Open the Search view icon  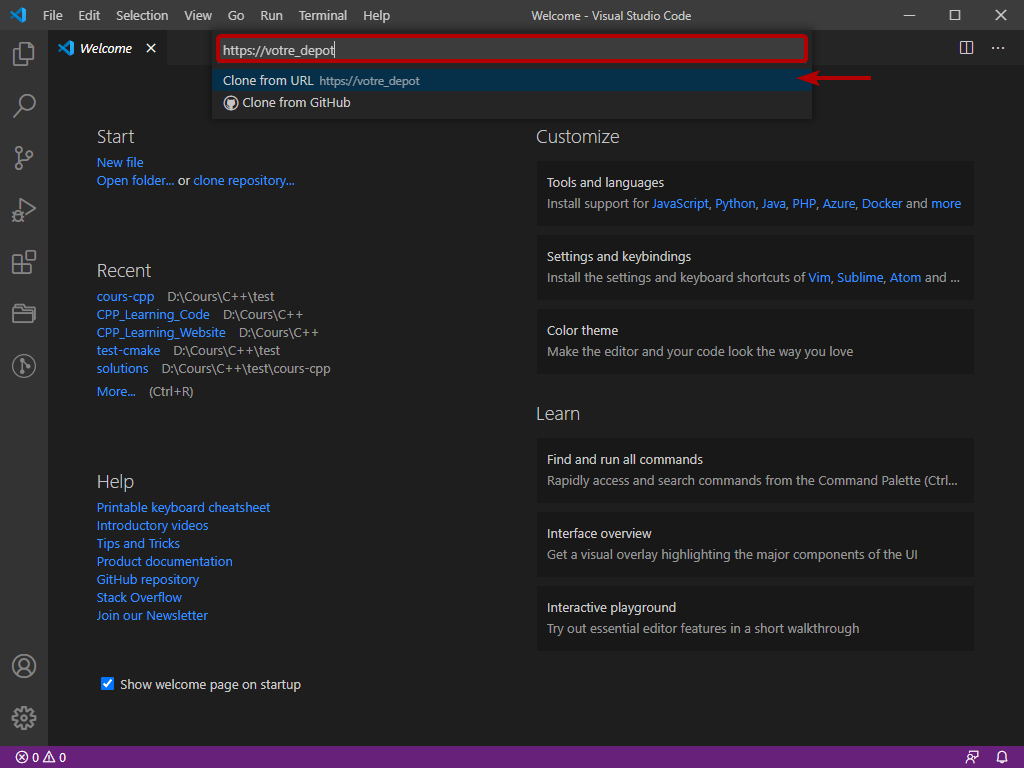[24, 106]
